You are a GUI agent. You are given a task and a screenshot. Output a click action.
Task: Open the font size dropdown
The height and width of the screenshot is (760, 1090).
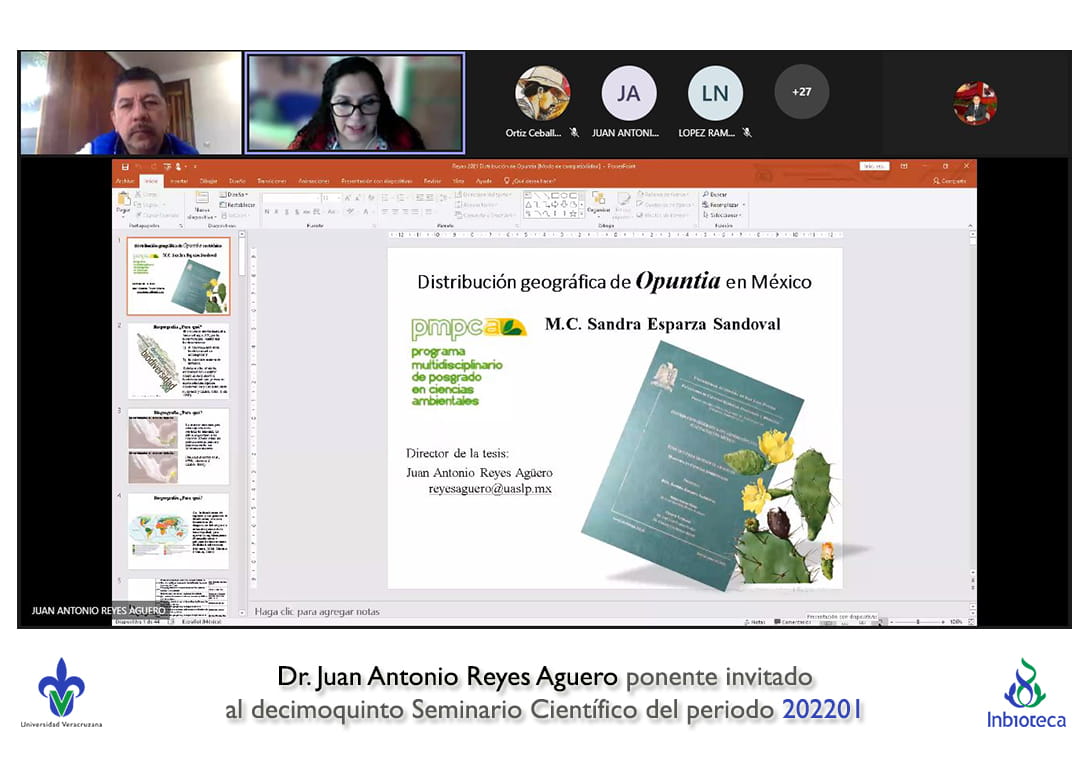pyautogui.click(x=337, y=198)
